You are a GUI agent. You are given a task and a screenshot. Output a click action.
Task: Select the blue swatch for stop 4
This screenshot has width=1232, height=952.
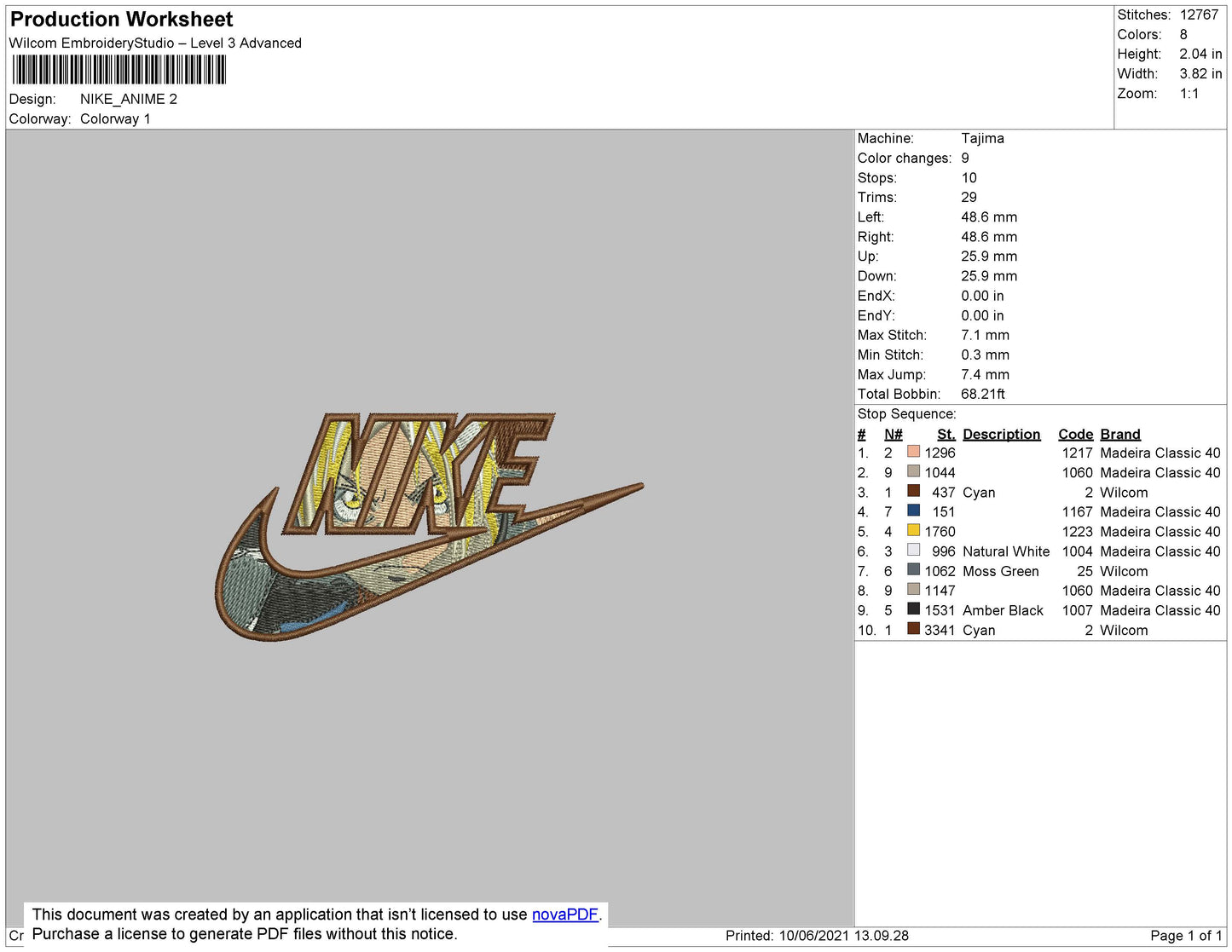click(913, 511)
